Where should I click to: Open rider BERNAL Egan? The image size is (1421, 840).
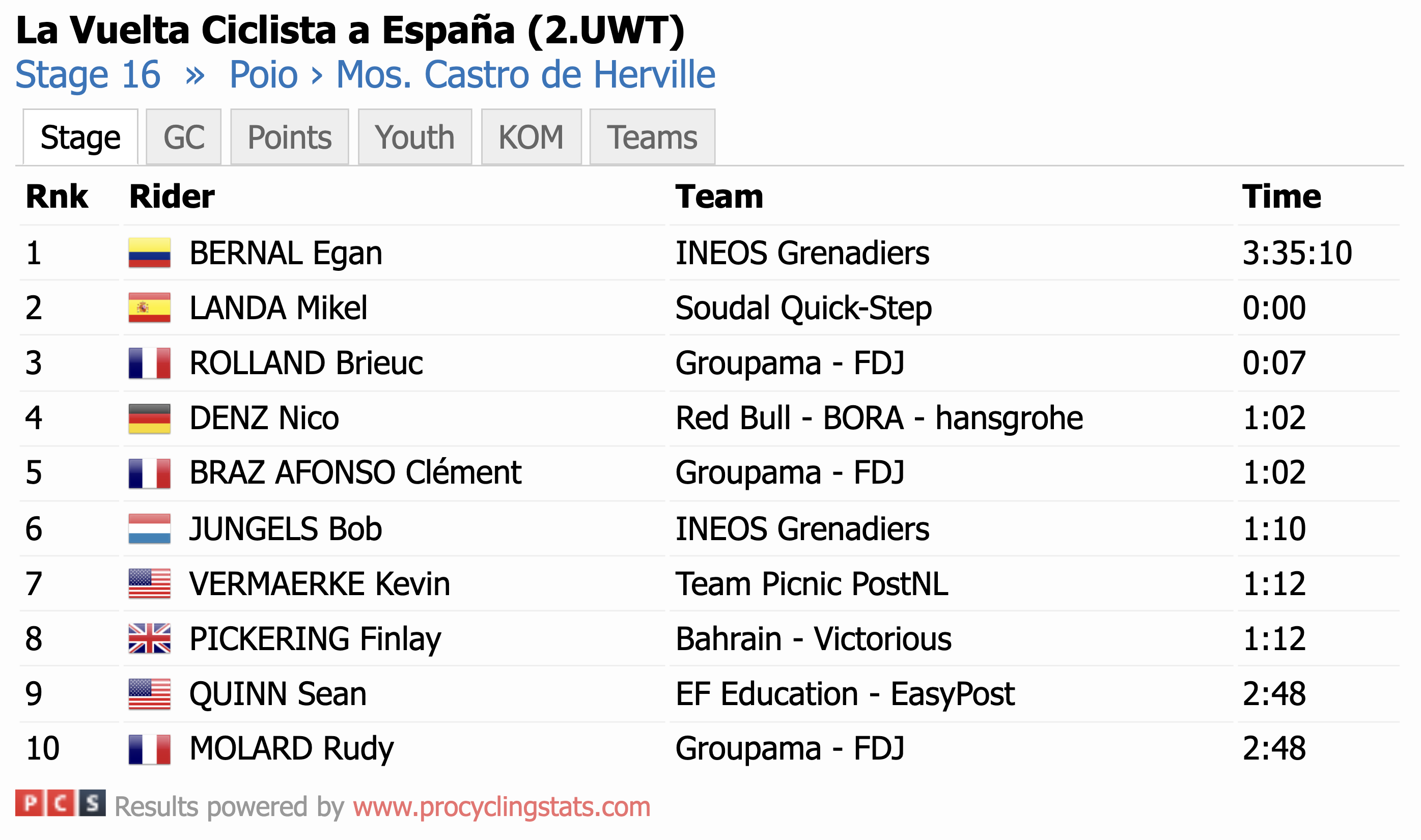click(x=286, y=253)
